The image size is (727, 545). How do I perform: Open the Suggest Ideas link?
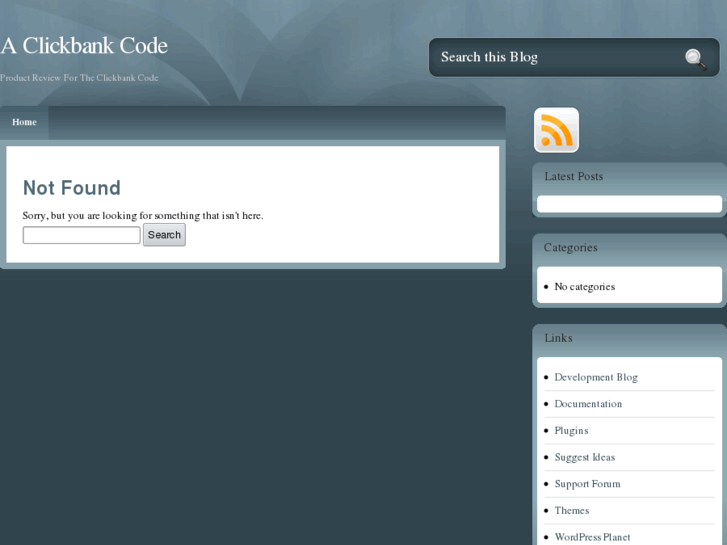click(585, 457)
